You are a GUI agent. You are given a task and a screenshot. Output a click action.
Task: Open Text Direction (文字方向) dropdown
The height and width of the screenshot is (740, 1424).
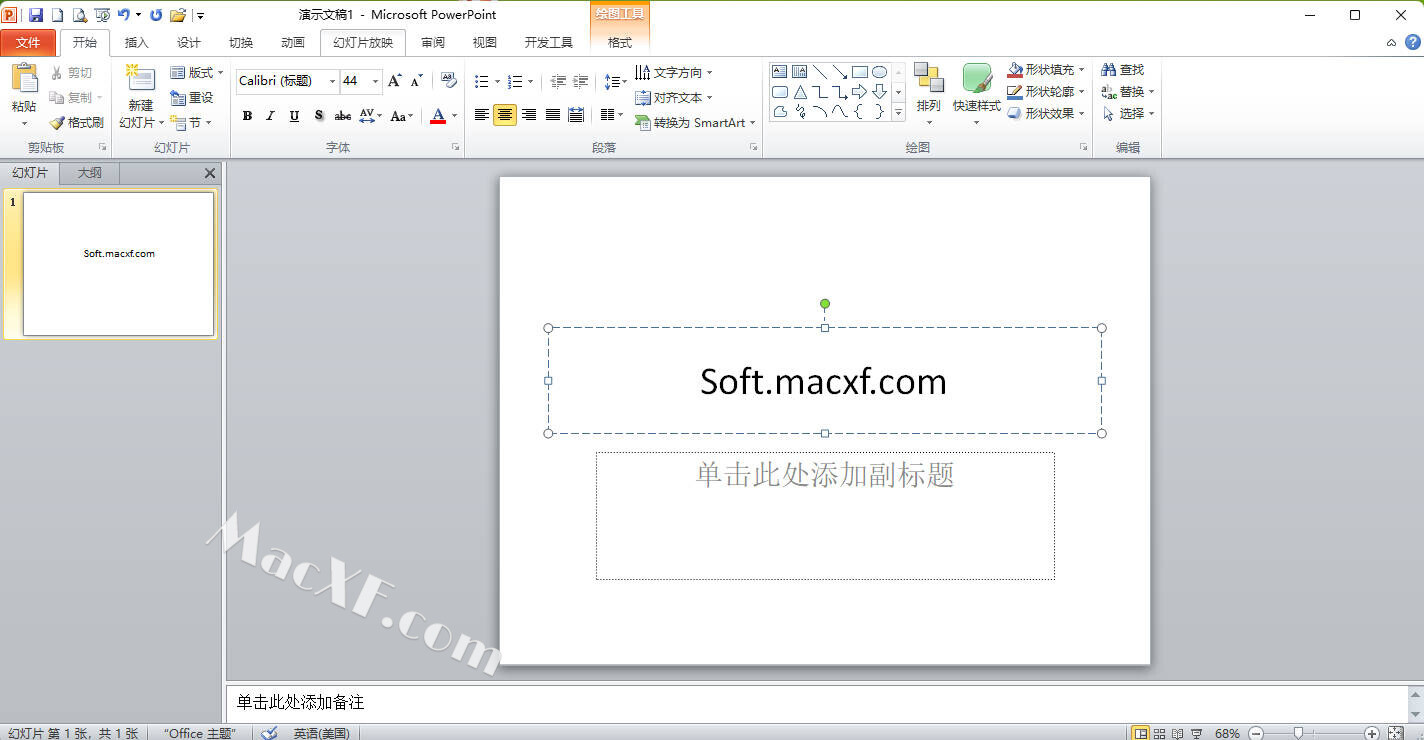(x=674, y=73)
